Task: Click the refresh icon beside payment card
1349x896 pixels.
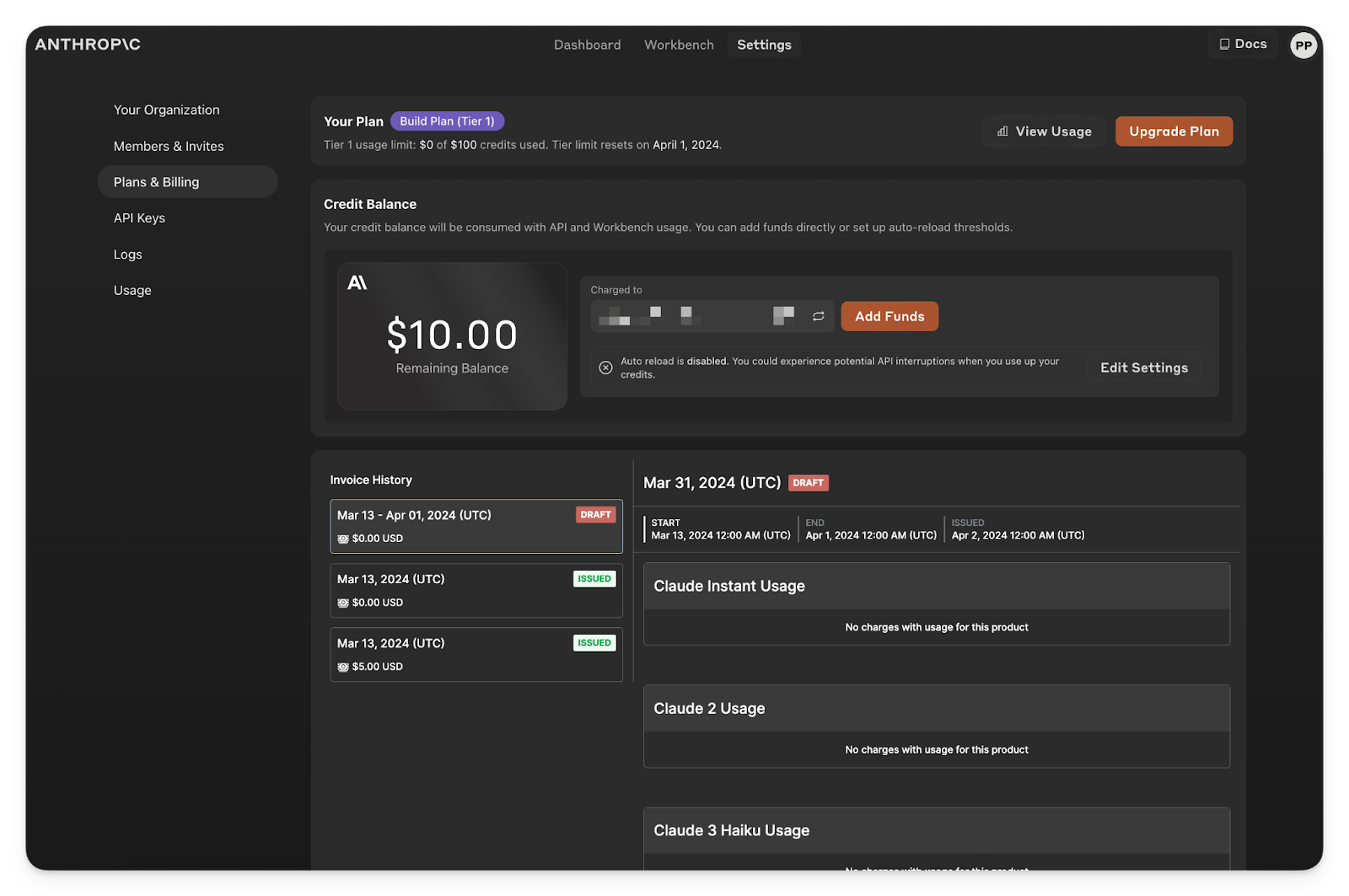Action: [x=818, y=316]
